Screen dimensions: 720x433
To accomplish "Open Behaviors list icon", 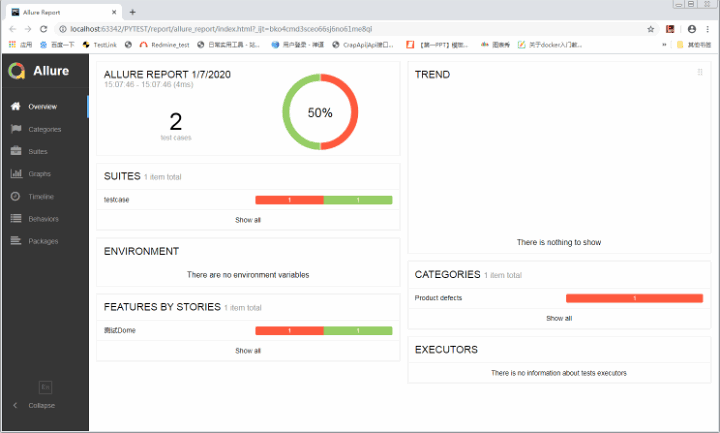I will click(16, 219).
